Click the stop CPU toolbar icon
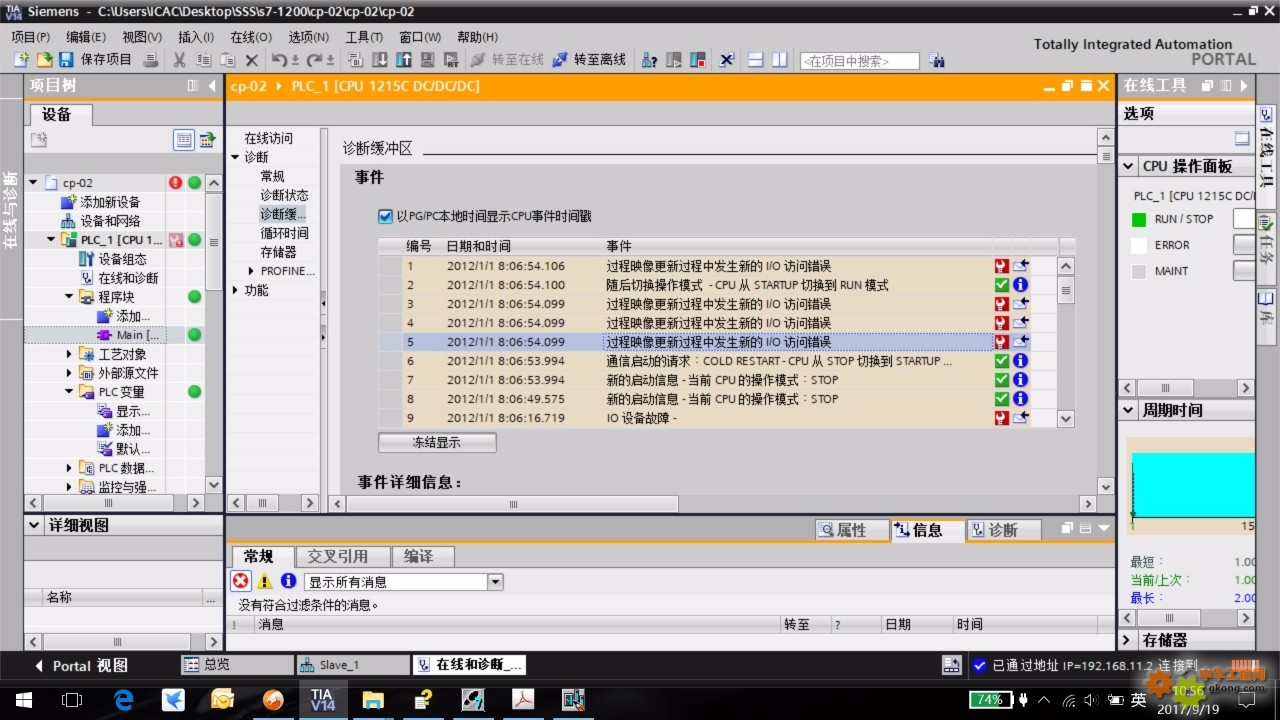The height and width of the screenshot is (720, 1280). (697, 60)
